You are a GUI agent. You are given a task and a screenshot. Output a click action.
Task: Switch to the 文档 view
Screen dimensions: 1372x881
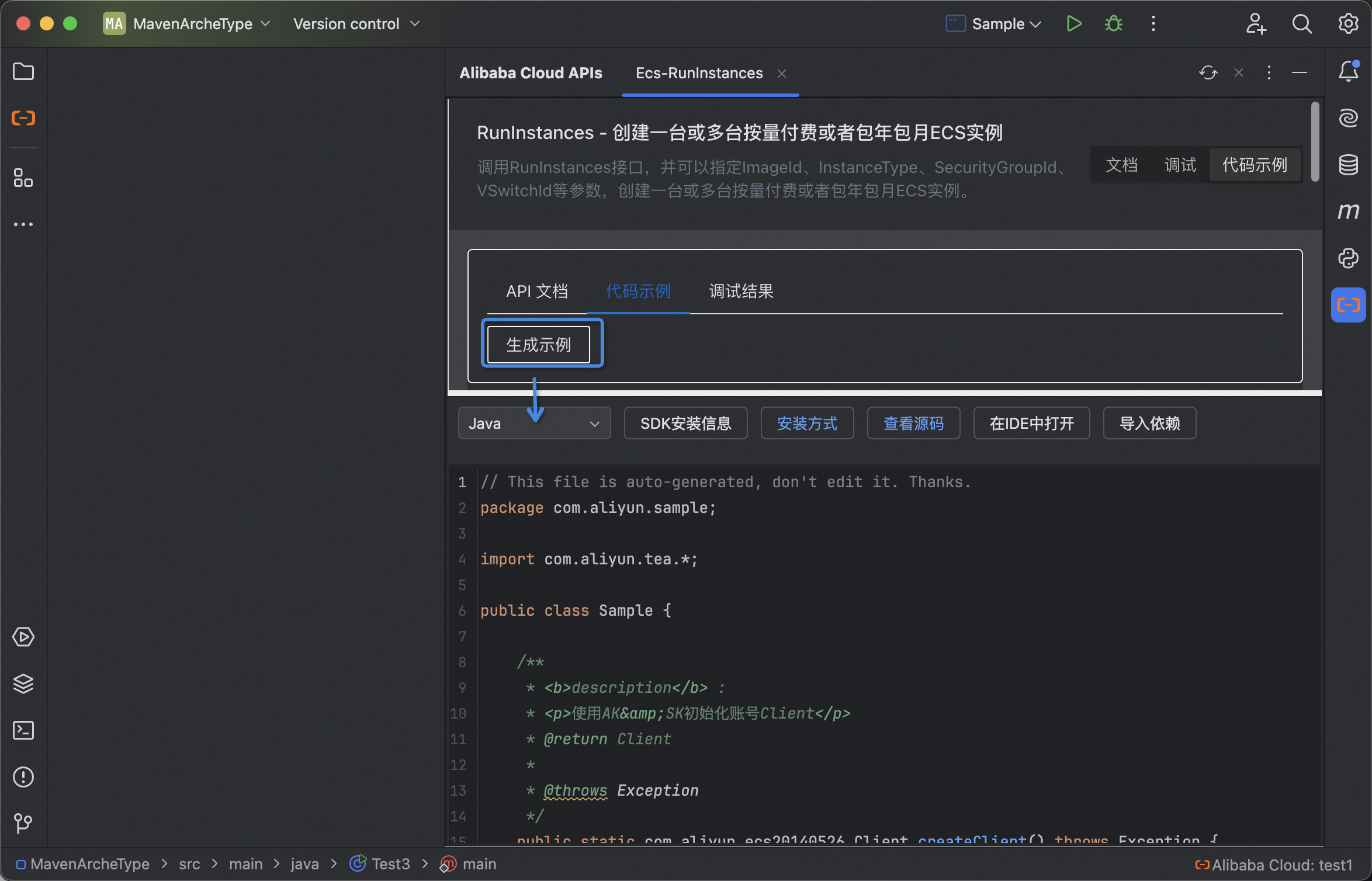pyautogui.click(x=1122, y=165)
